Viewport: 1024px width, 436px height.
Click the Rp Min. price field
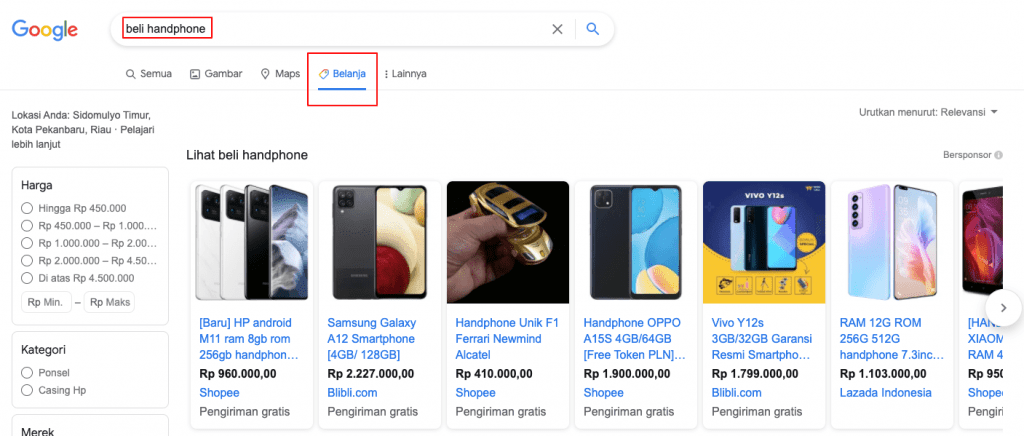(x=46, y=302)
